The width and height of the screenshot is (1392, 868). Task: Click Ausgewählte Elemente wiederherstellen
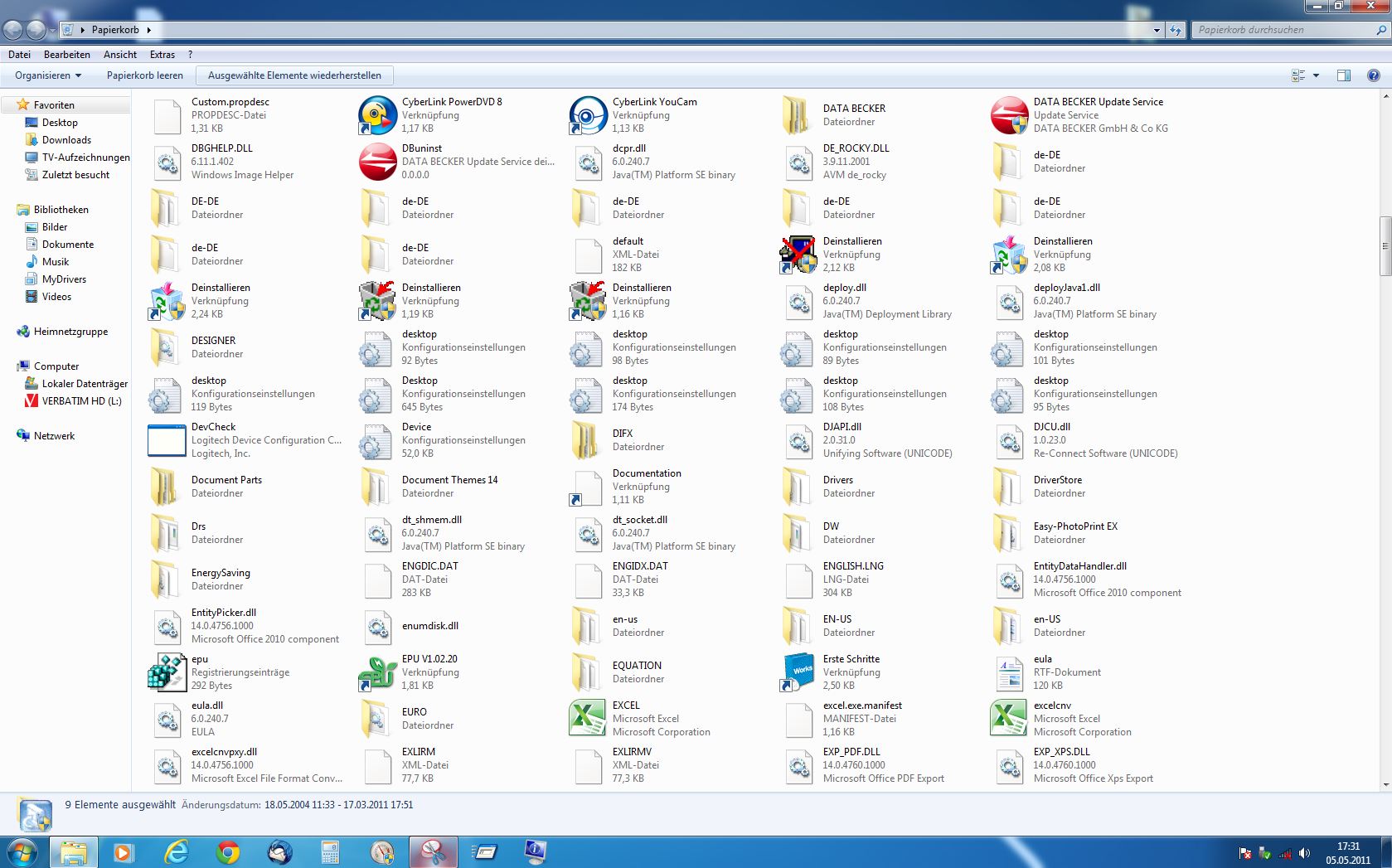click(294, 75)
